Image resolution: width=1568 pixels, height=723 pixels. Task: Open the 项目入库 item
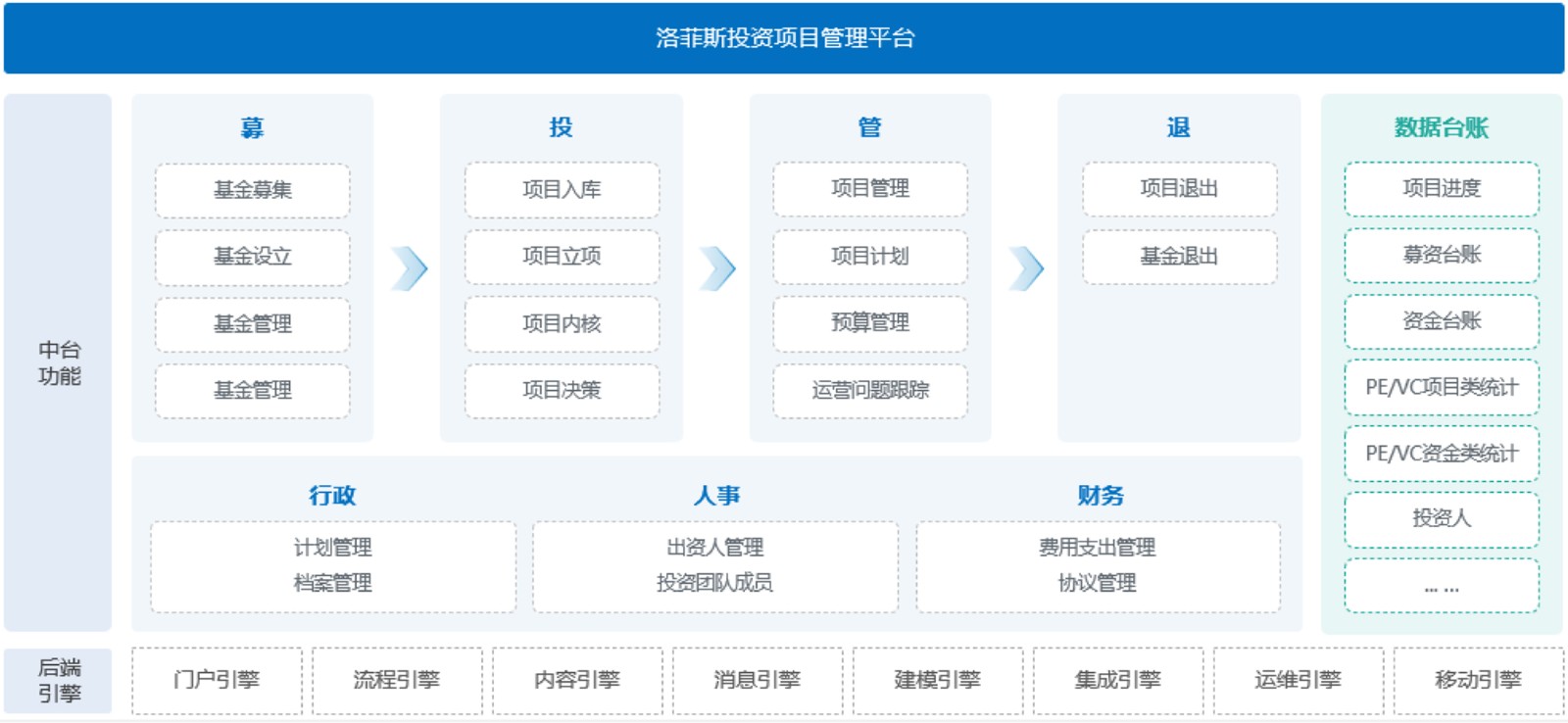pyautogui.click(x=562, y=190)
